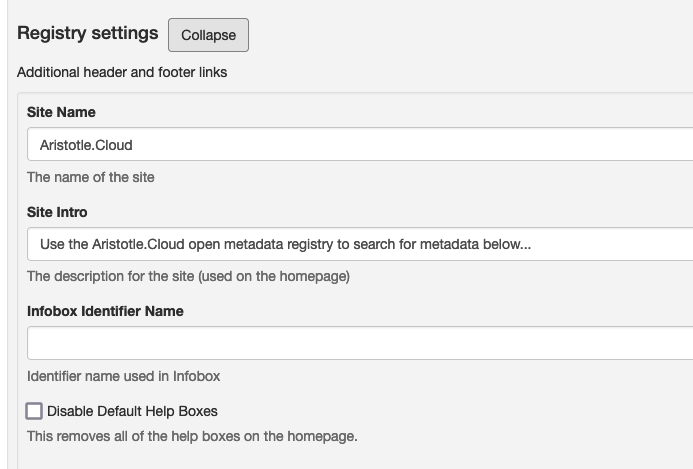
Task: Select the empty Infobox Identifier Name field
Action: click(360, 343)
